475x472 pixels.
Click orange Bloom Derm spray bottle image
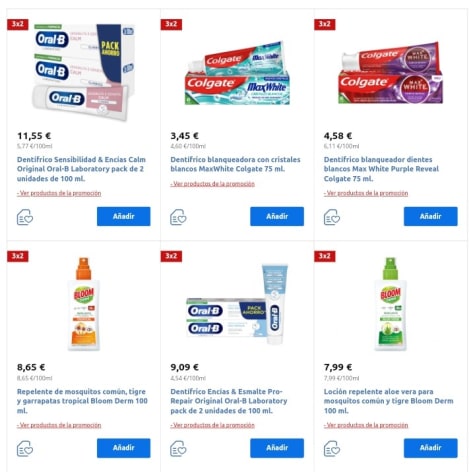[84, 304]
